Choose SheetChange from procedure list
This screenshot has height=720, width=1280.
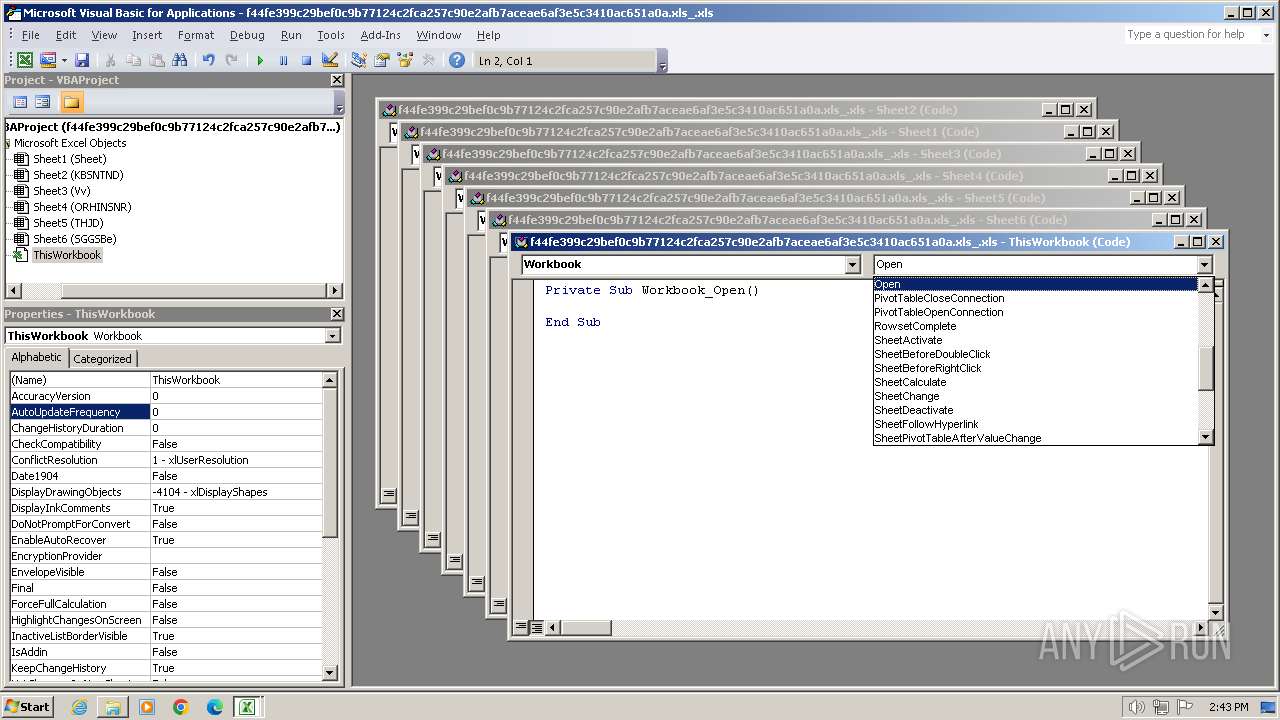(x=906, y=396)
